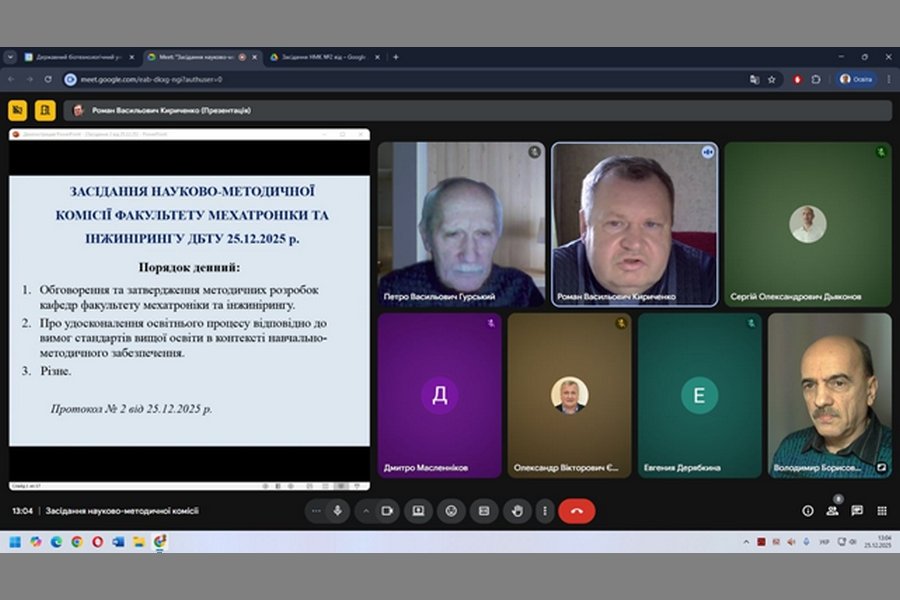Image resolution: width=900 pixels, height=600 pixels.
Task: Open meeting details info icon
Action: point(808,511)
